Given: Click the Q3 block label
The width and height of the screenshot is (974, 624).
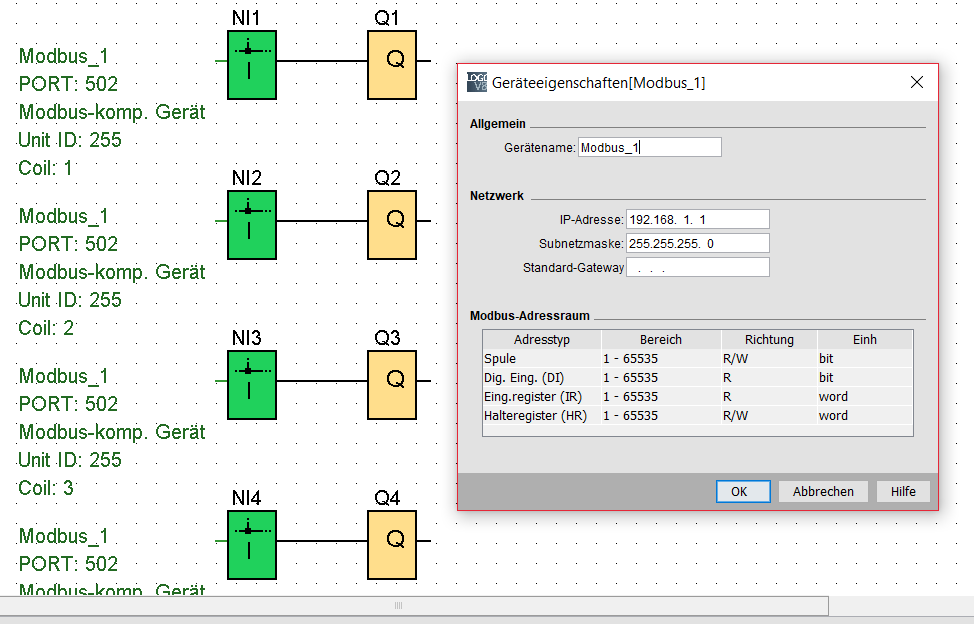Looking at the screenshot, I should point(387,338).
